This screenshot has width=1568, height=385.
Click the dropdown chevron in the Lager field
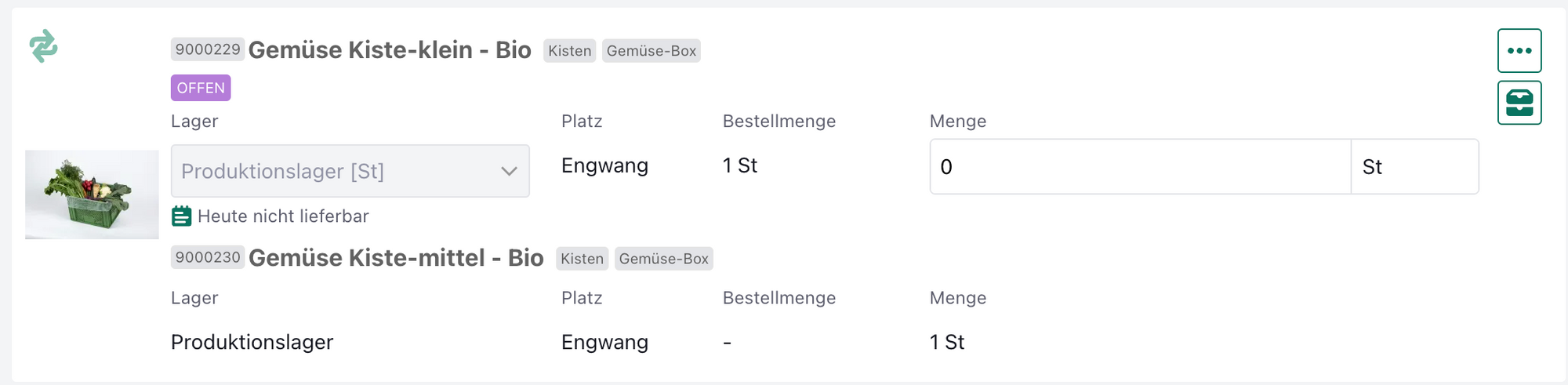click(509, 171)
